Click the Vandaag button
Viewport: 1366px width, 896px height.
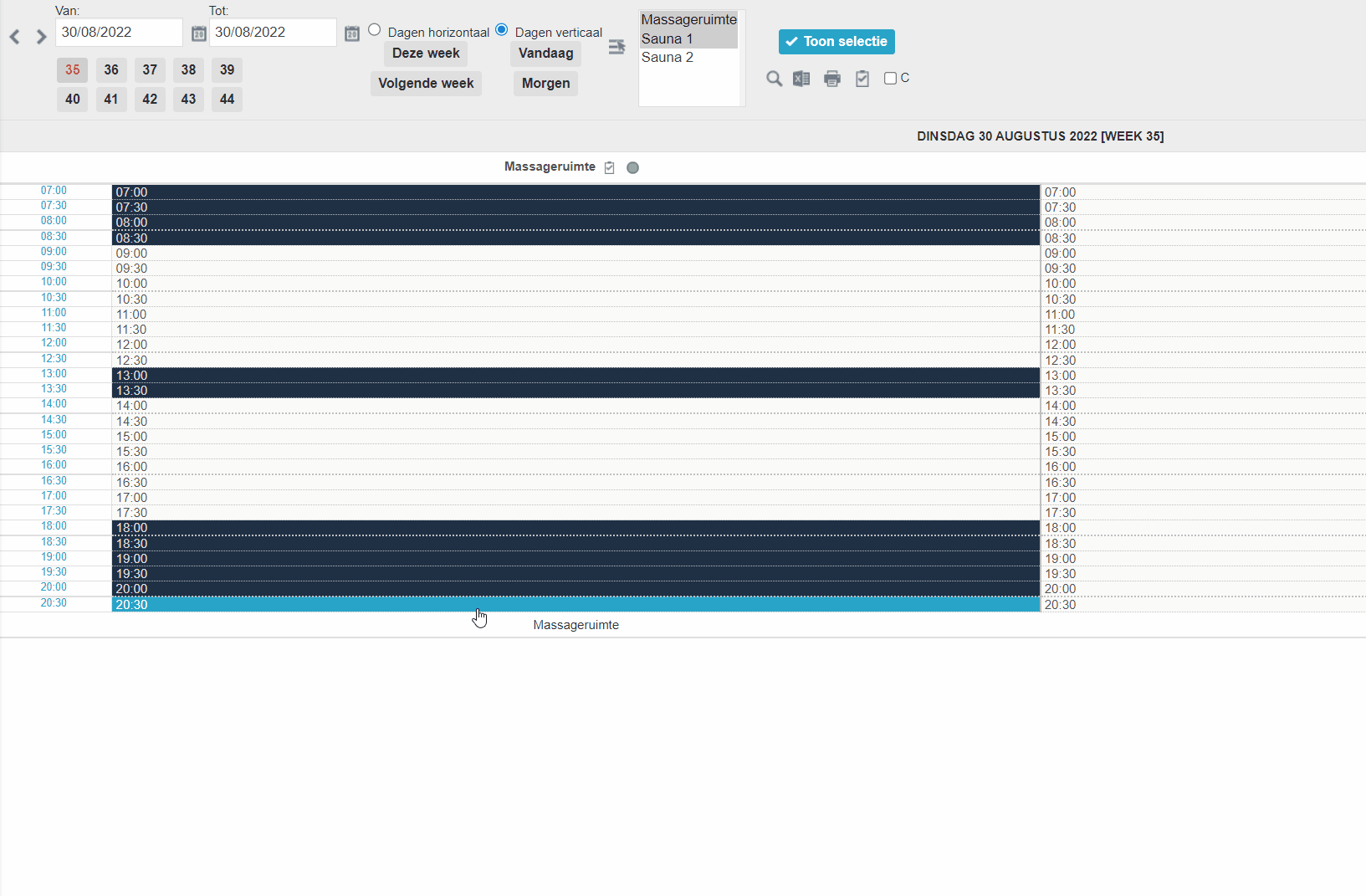click(545, 53)
